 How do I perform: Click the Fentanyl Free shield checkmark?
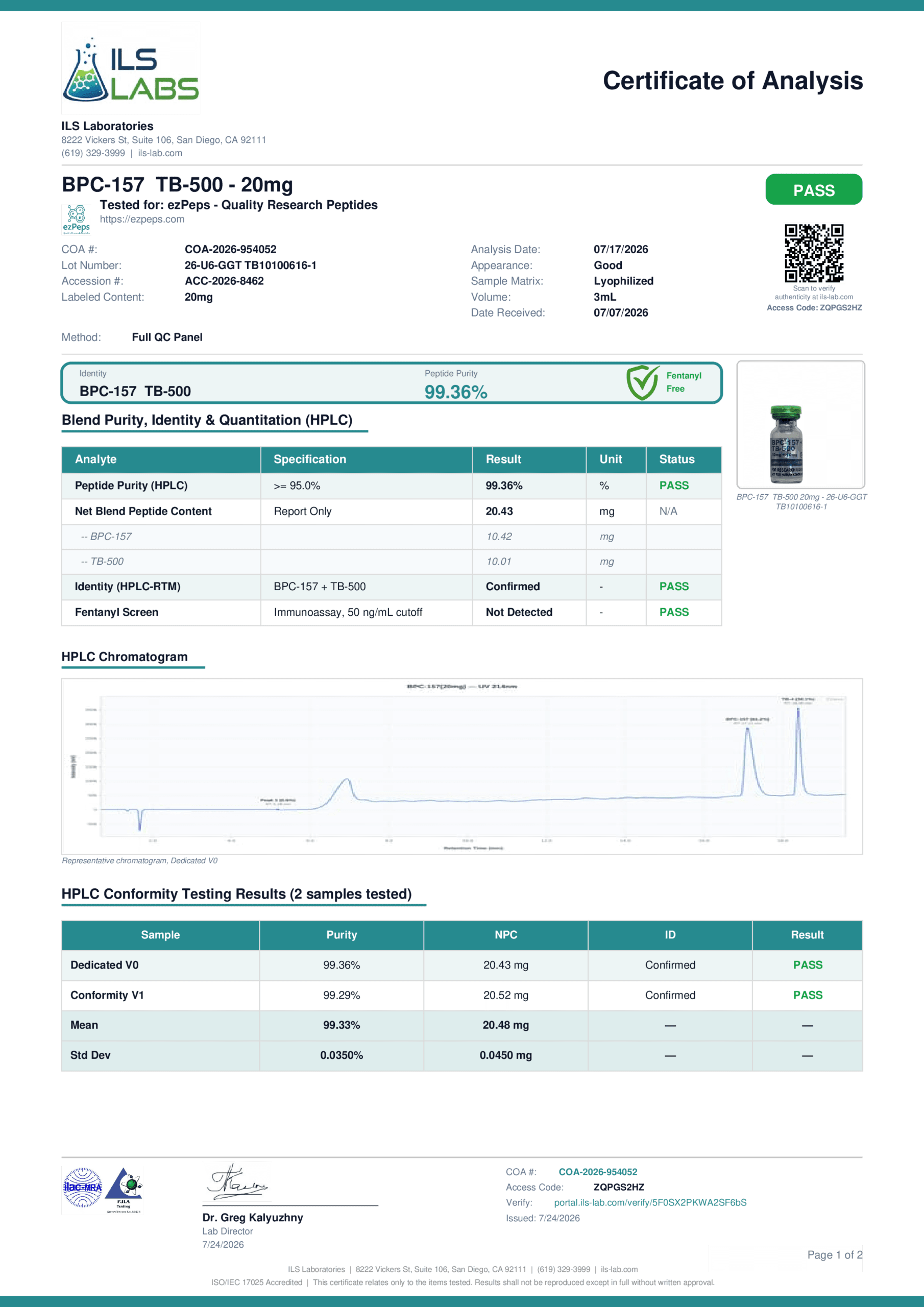[x=643, y=382]
